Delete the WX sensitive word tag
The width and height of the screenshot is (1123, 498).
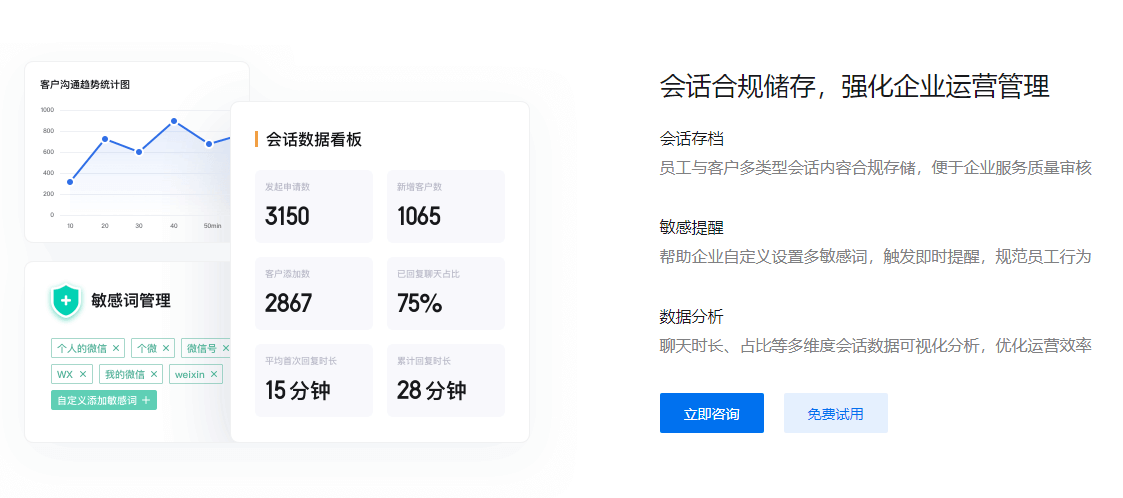82,374
